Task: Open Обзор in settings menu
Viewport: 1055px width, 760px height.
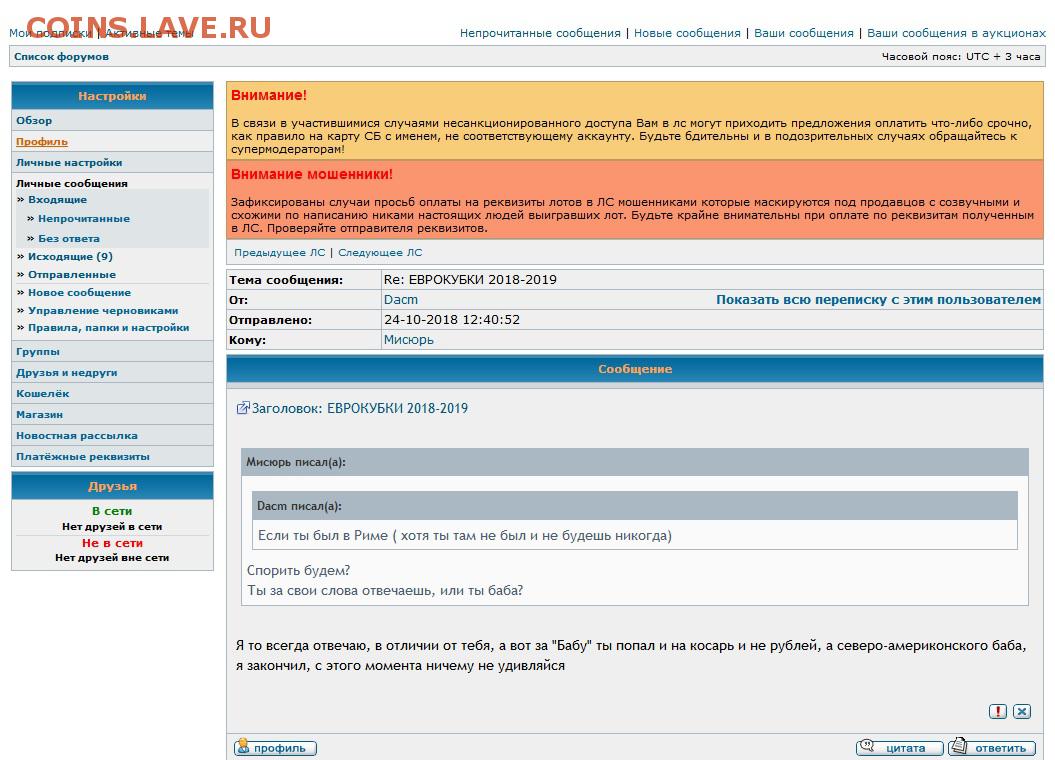Action: (x=112, y=120)
